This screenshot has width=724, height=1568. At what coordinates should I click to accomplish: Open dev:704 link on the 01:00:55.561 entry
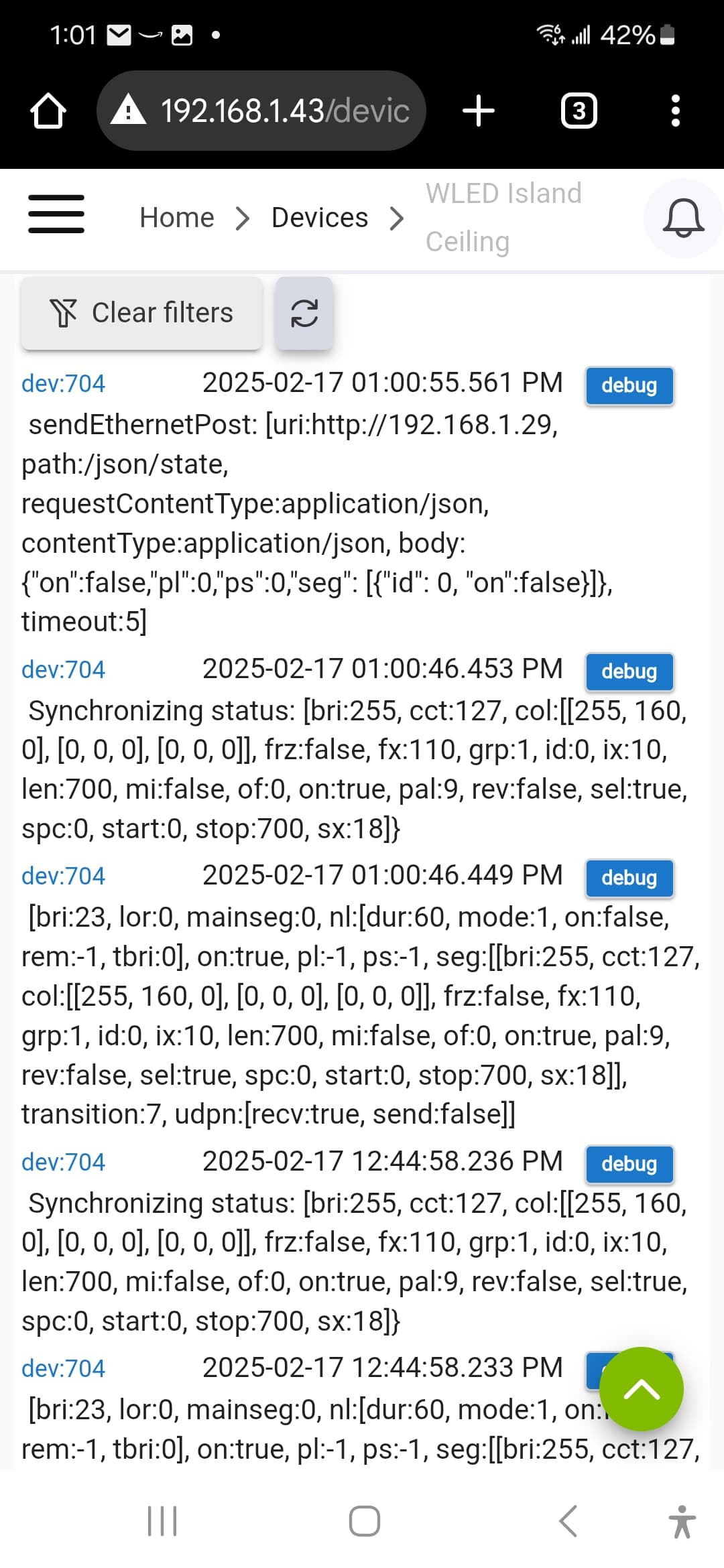click(x=64, y=383)
